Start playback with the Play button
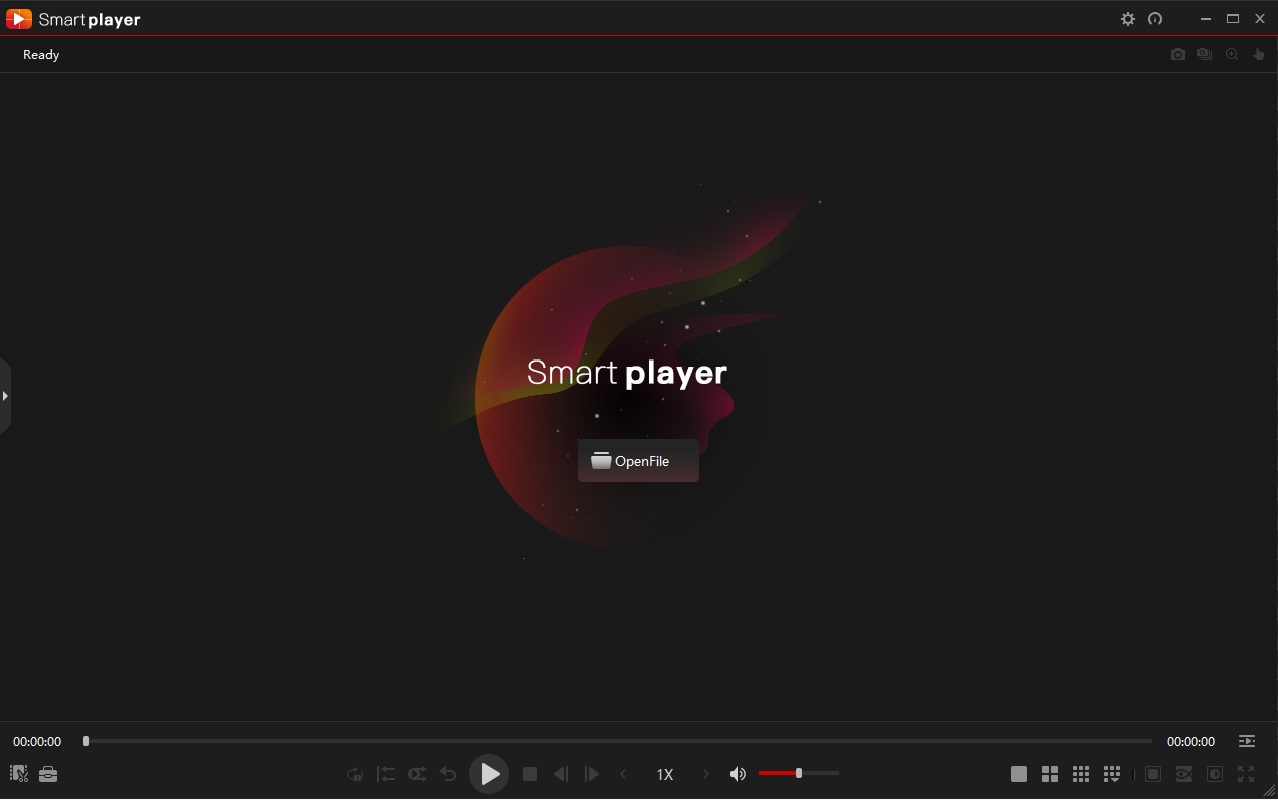This screenshot has height=800, width=1278. click(x=489, y=774)
